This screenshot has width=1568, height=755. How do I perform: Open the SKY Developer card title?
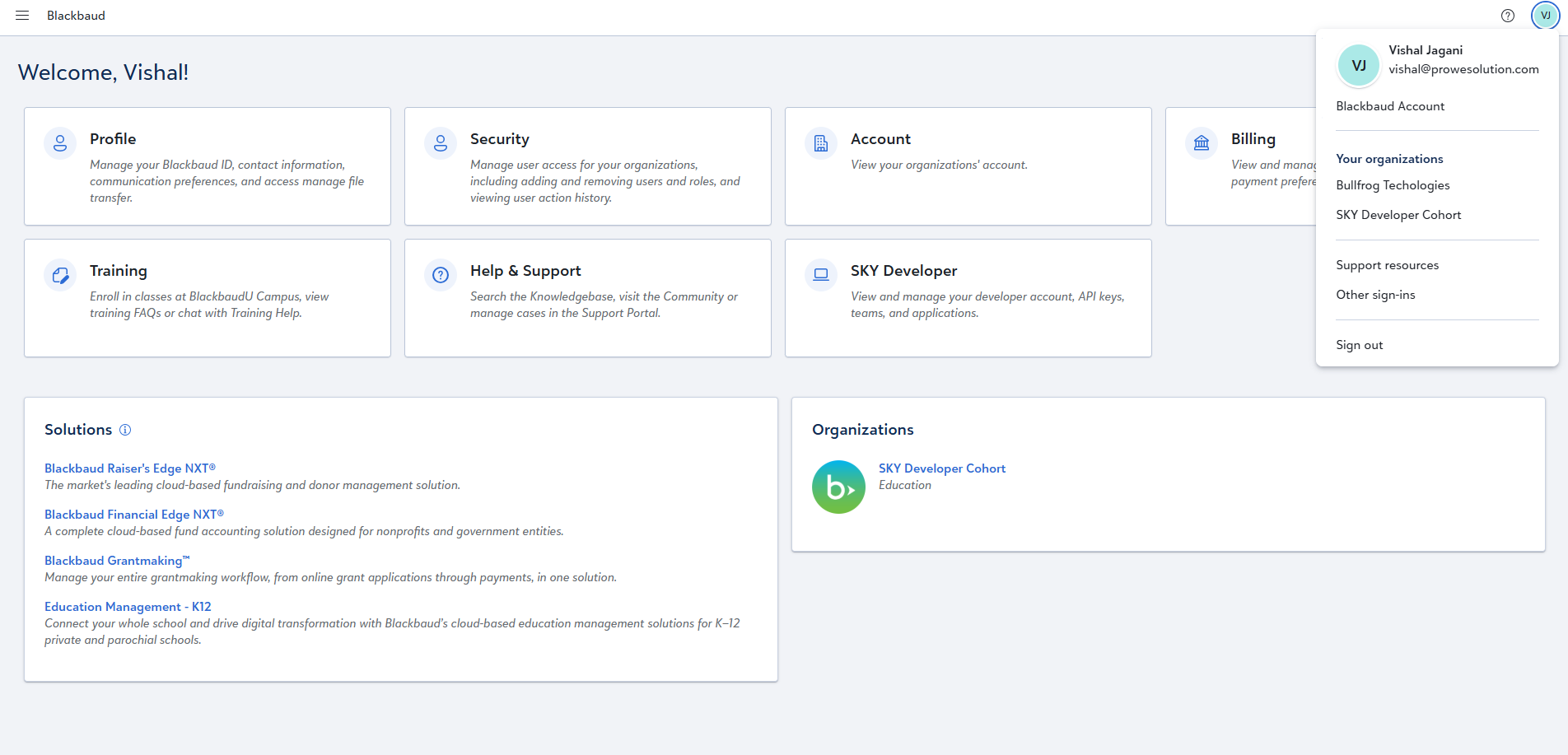click(903, 271)
